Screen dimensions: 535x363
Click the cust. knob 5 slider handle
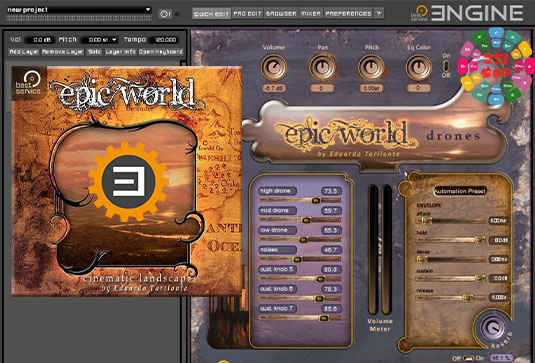point(320,279)
